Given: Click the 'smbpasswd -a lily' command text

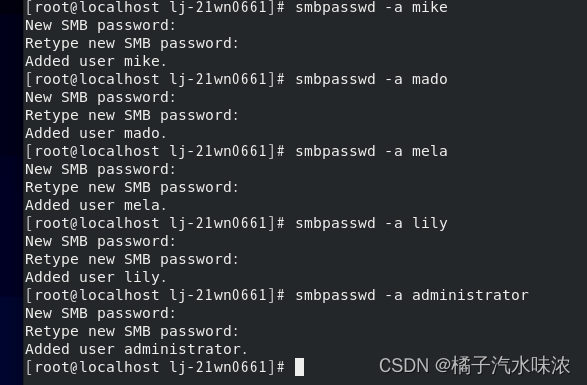Looking at the screenshot, I should click(x=371, y=224).
